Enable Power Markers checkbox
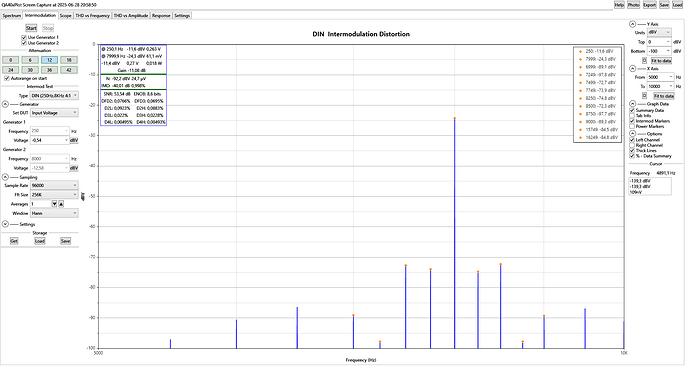 (632, 126)
